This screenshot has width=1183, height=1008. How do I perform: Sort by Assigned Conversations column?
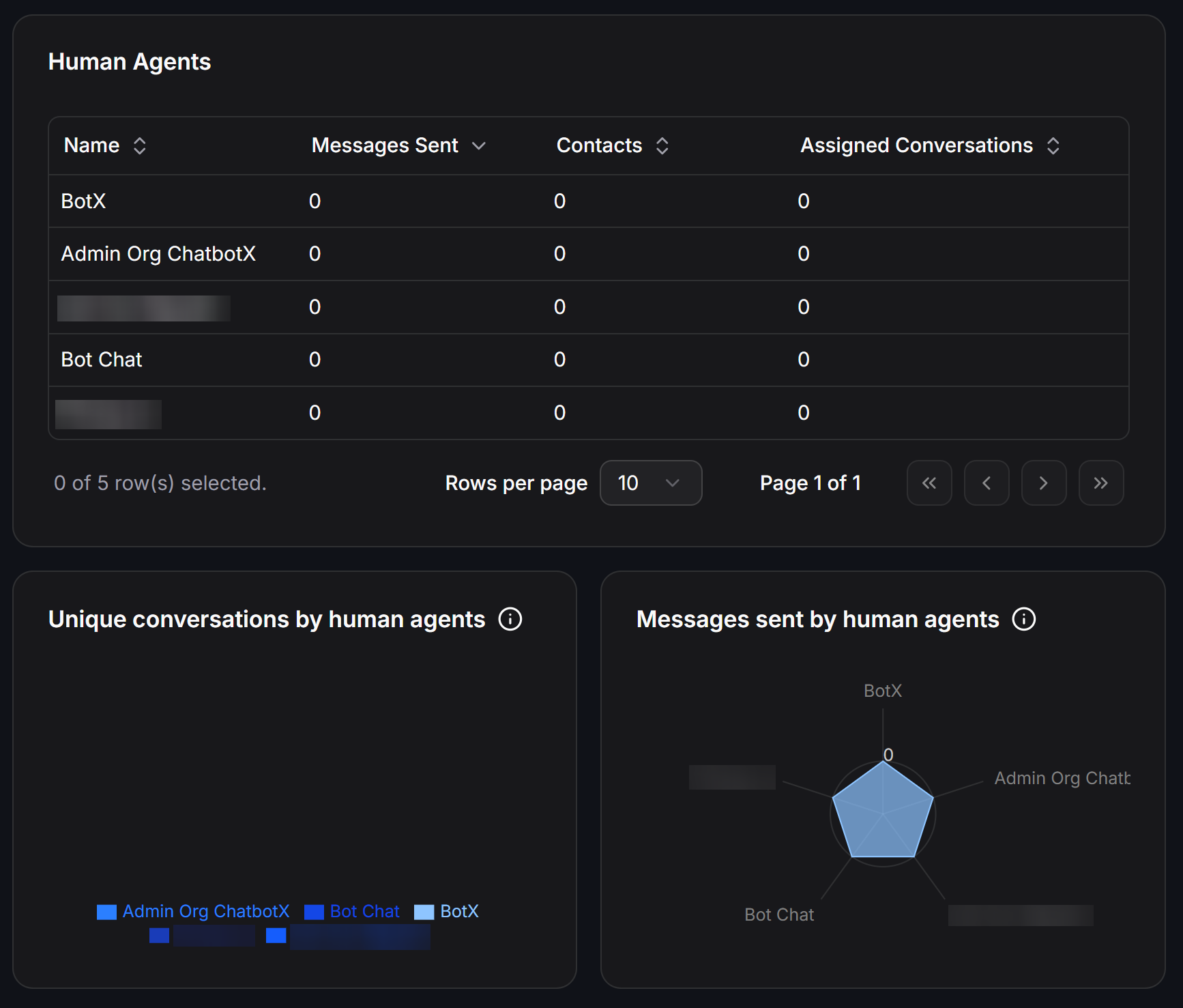930,145
